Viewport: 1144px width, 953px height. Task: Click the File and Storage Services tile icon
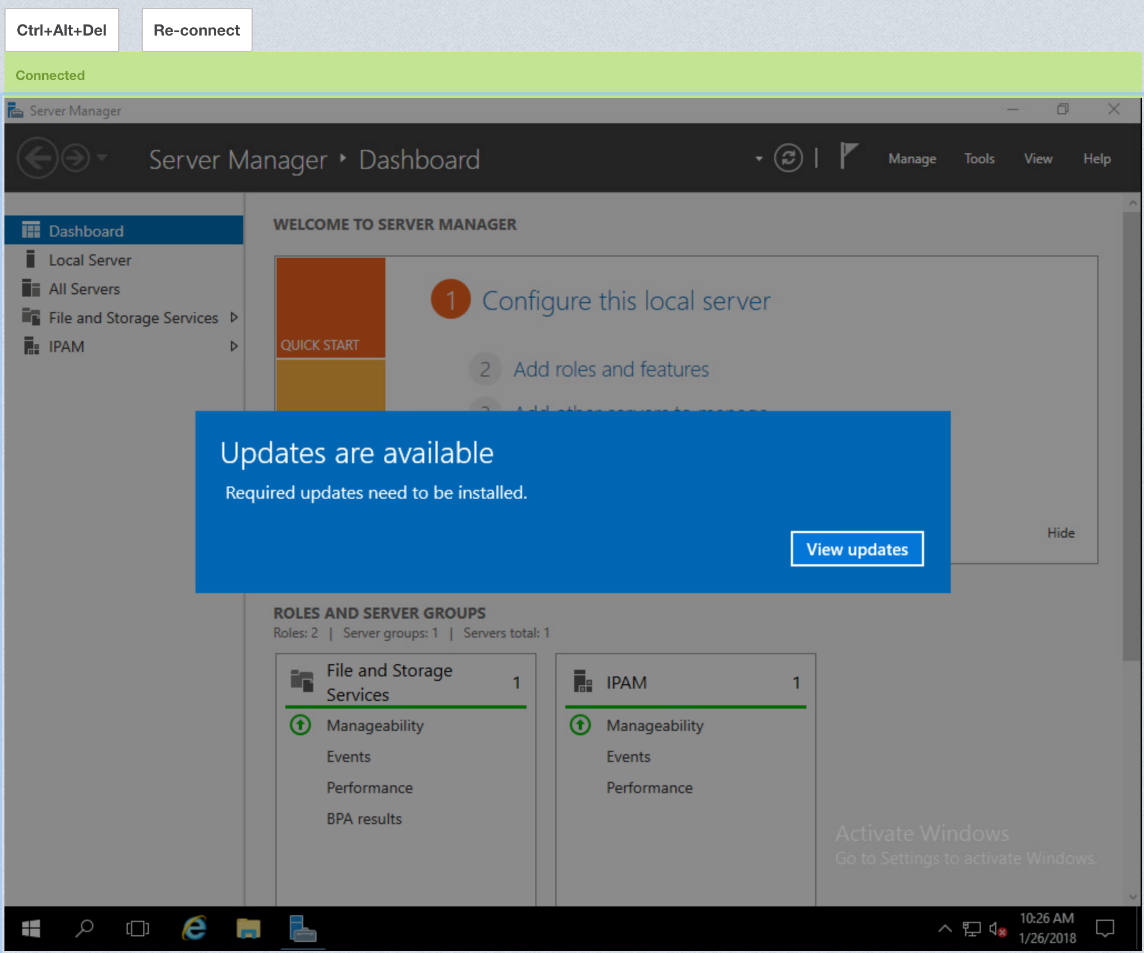302,680
